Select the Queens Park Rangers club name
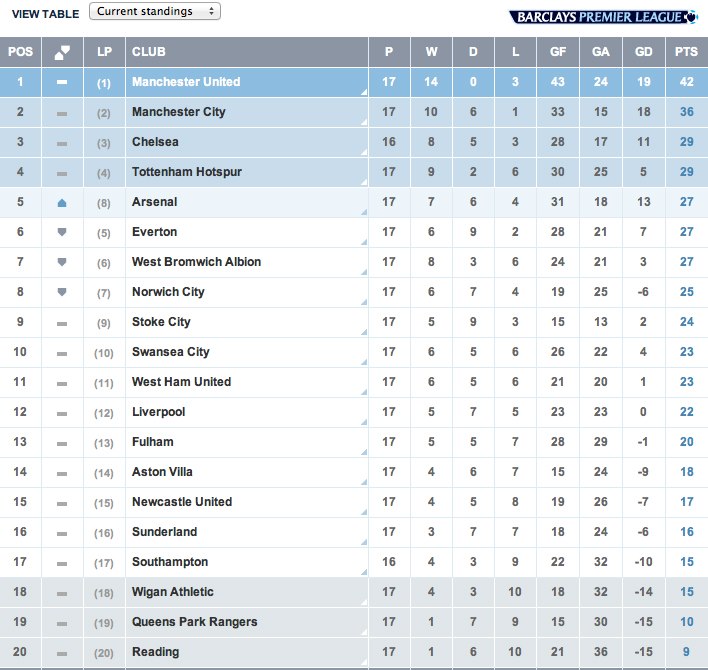The image size is (708, 670). (x=194, y=622)
